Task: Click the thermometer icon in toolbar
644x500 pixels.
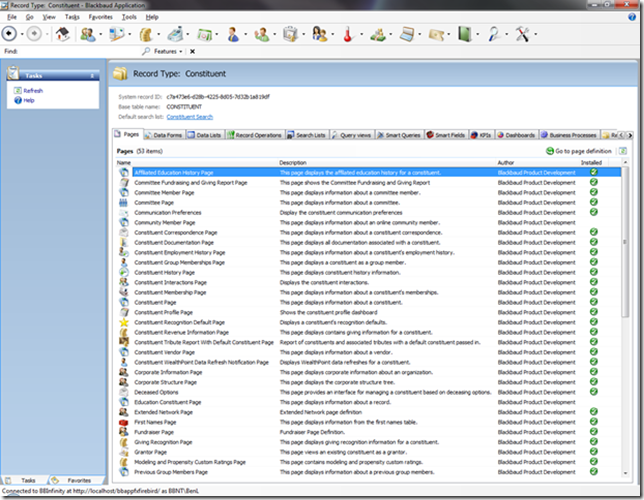Action: point(347,33)
